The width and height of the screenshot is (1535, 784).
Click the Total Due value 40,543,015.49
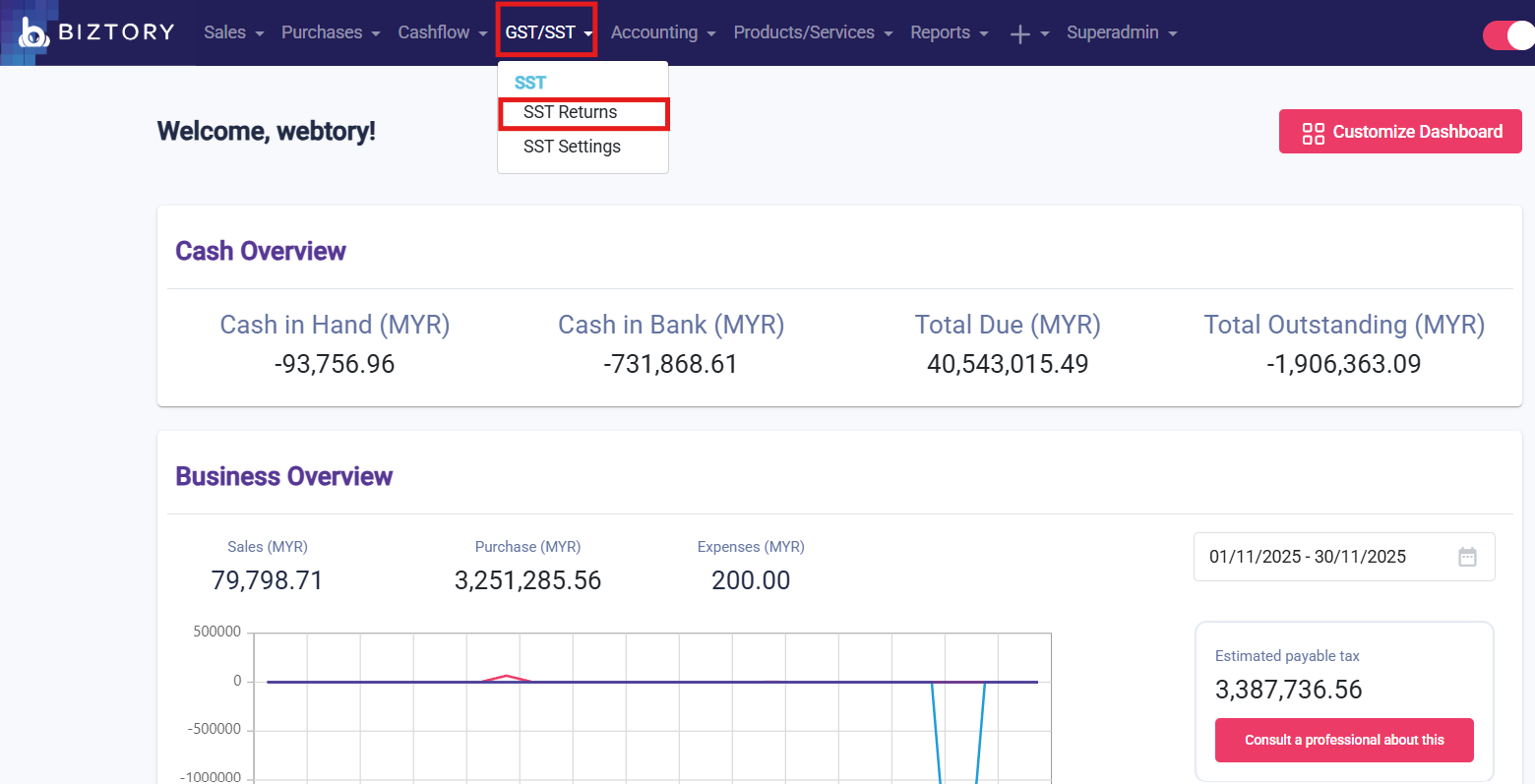(x=1008, y=364)
